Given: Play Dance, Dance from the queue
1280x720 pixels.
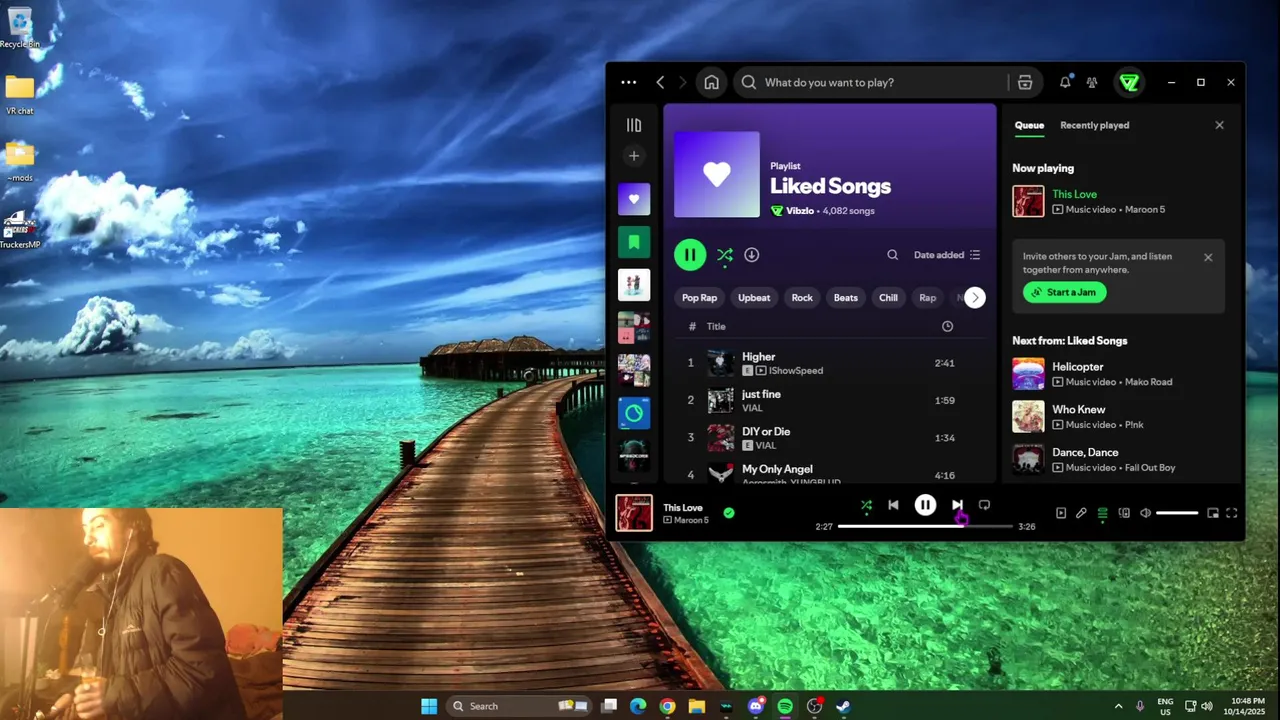Looking at the screenshot, I should 1118,460.
